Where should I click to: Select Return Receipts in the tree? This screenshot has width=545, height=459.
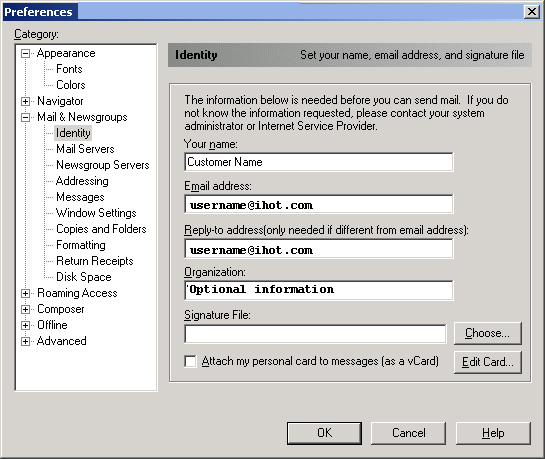click(95, 261)
